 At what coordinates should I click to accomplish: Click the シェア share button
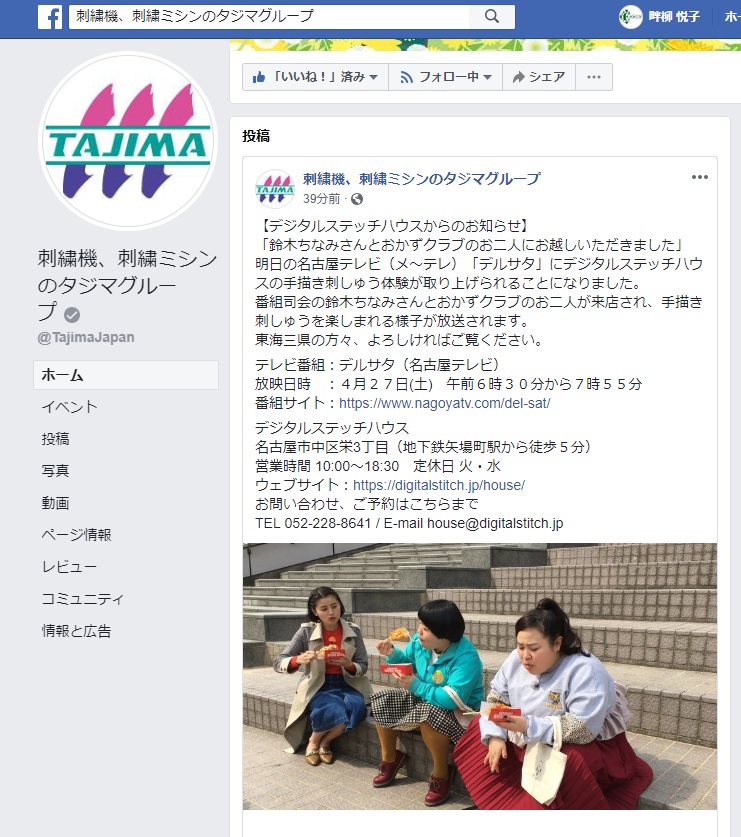pyautogui.click(x=539, y=77)
